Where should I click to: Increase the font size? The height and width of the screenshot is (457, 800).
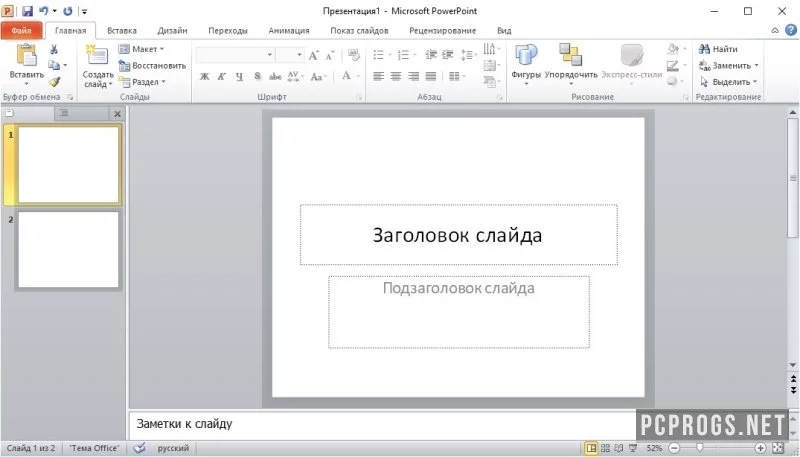(x=314, y=55)
